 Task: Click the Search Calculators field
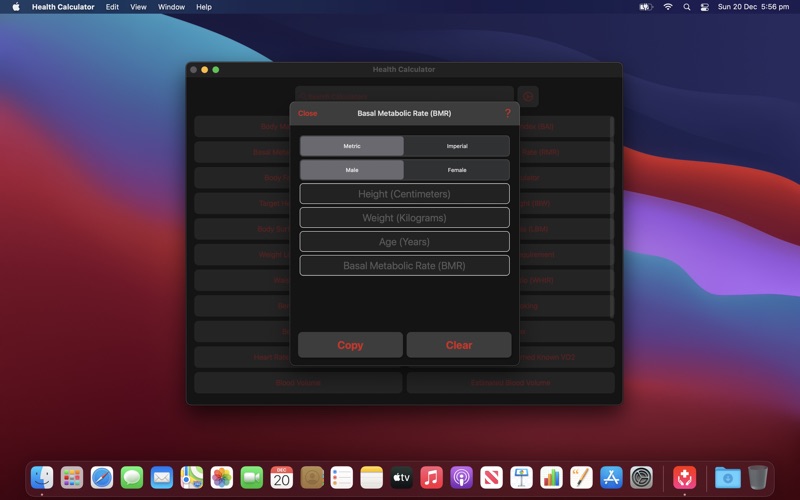405,95
